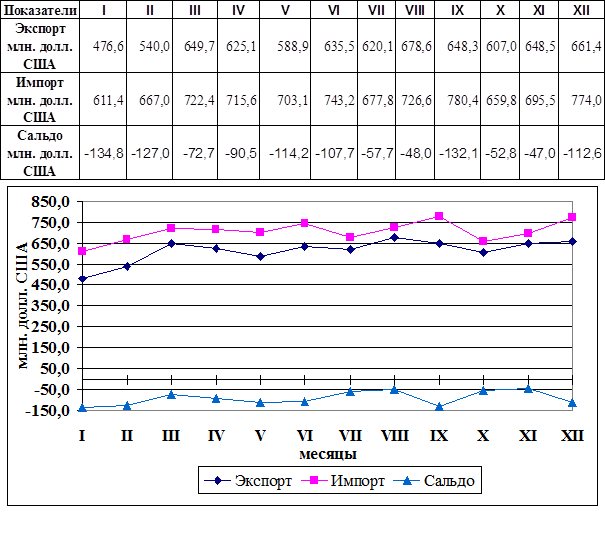Click the Сальдо млн. долл. США row header
Screen dimensions: 605x538
coord(39,152)
